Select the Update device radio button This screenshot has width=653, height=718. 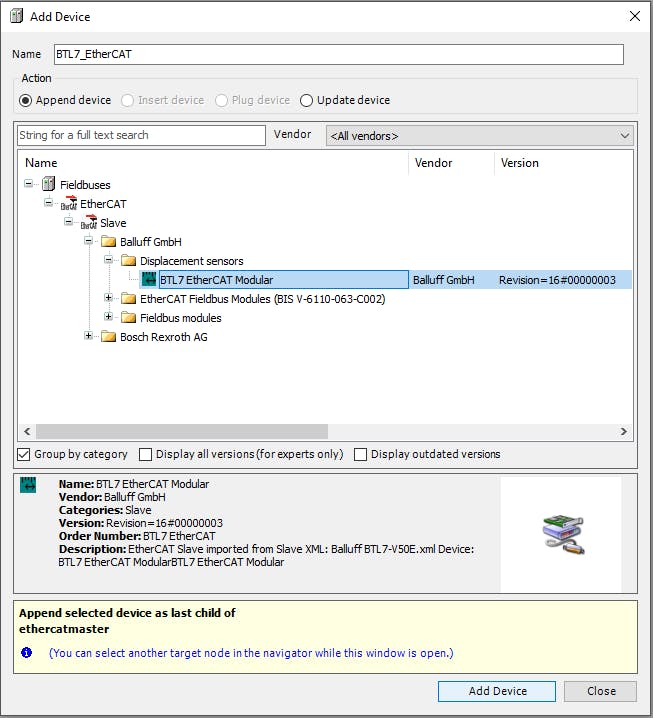click(306, 100)
